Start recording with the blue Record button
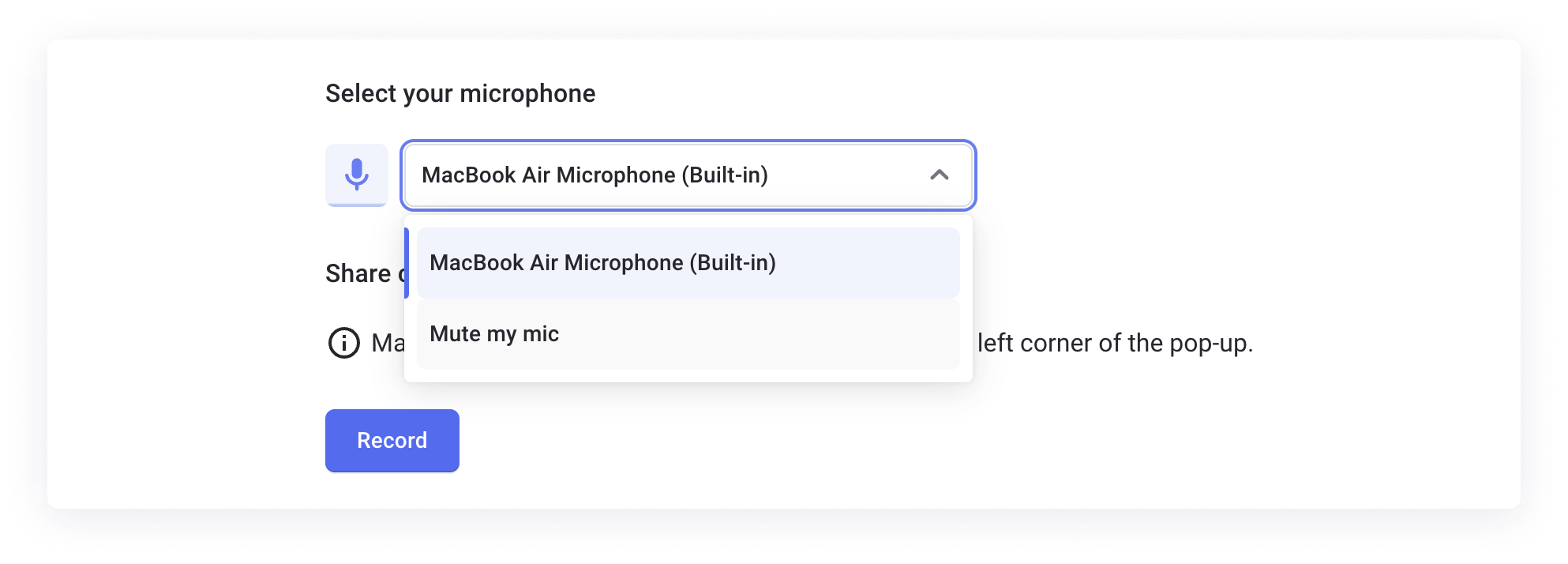1568x564 pixels. tap(392, 440)
